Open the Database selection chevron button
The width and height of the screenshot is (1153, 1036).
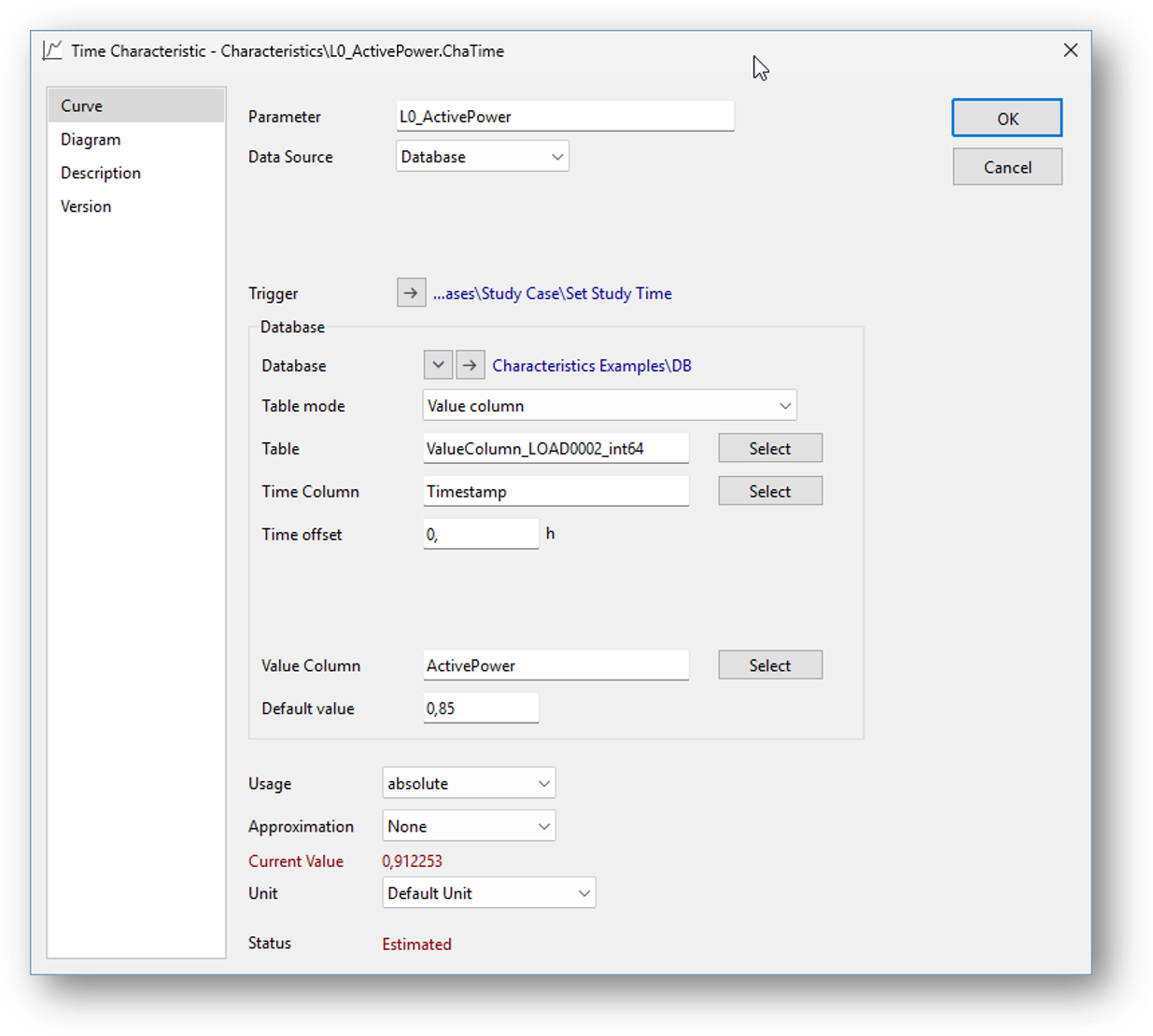coord(438,366)
